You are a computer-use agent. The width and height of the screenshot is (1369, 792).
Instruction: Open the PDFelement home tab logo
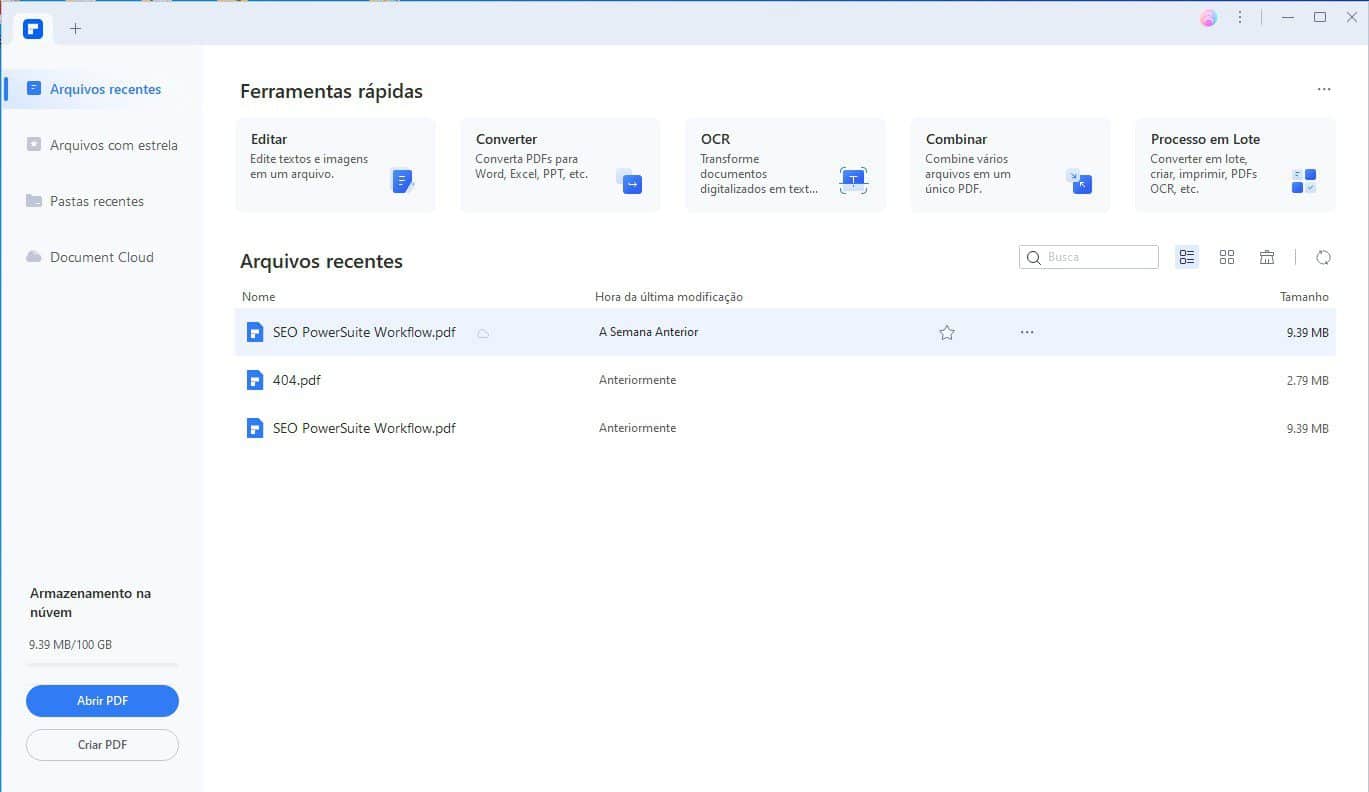33,28
